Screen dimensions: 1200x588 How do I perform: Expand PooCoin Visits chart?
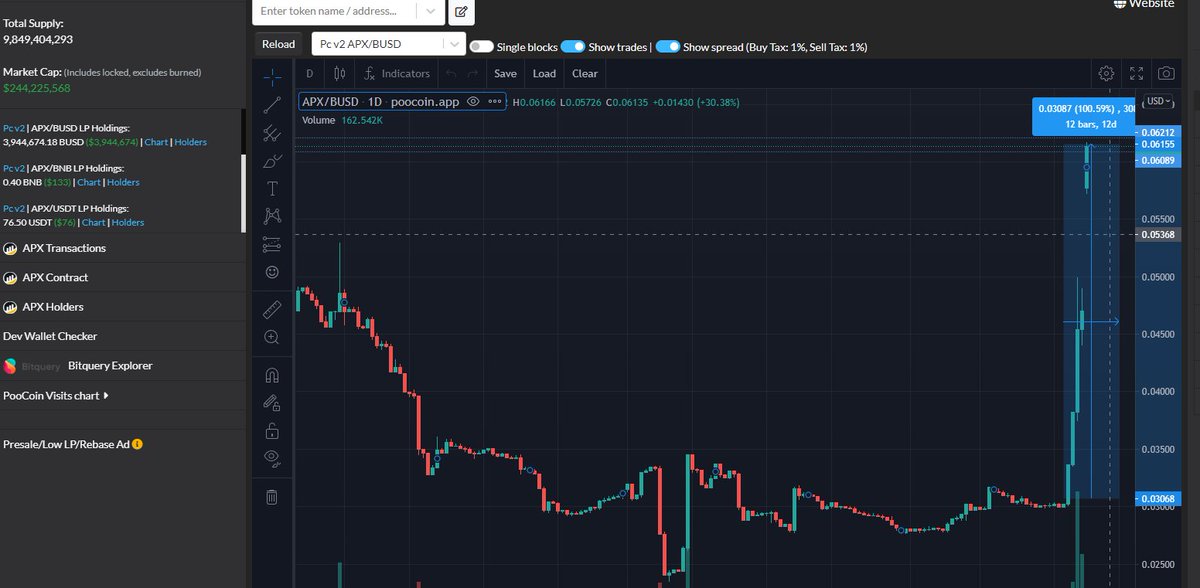tap(56, 395)
